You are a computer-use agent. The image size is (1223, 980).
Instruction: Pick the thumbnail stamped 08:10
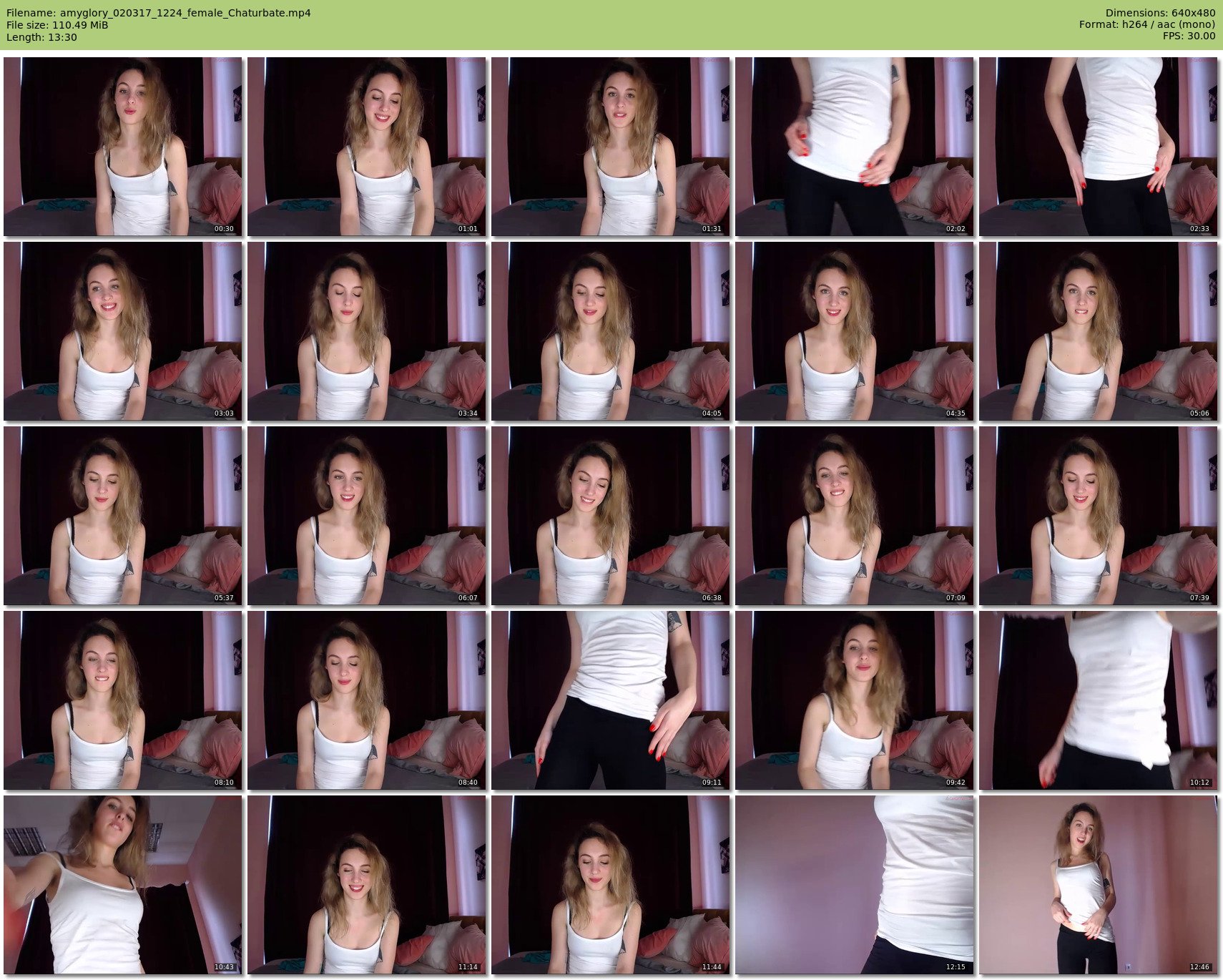point(123,700)
